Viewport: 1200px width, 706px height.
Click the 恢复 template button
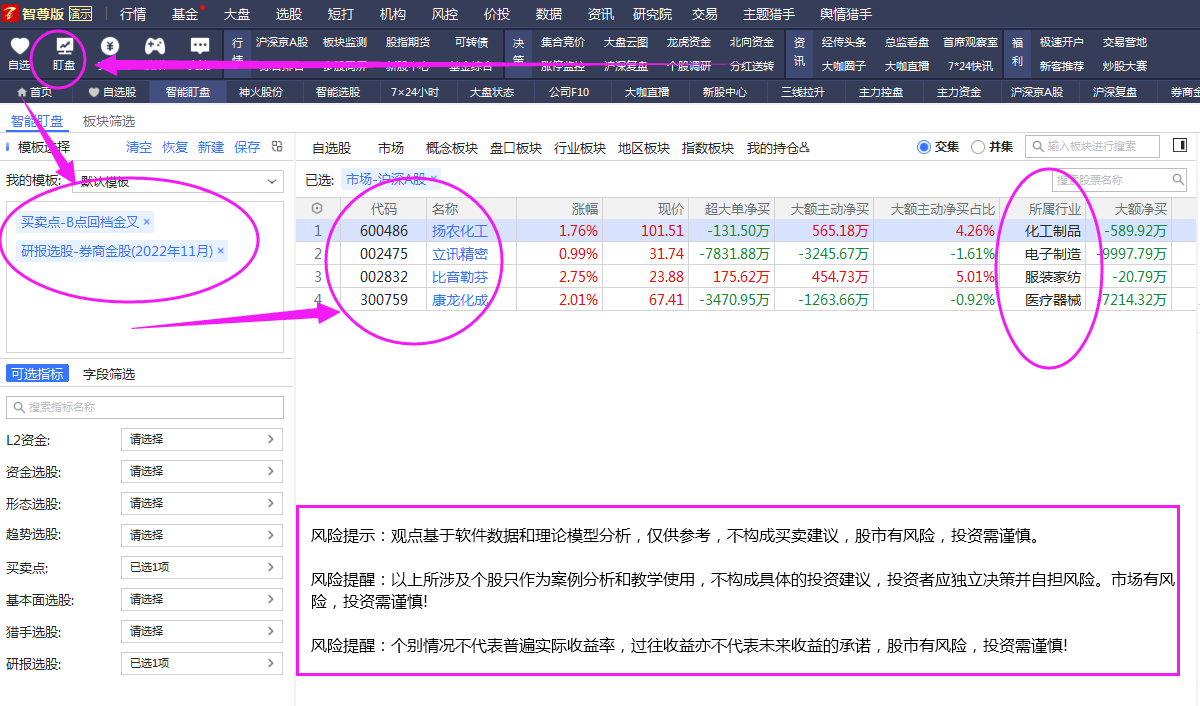point(175,147)
